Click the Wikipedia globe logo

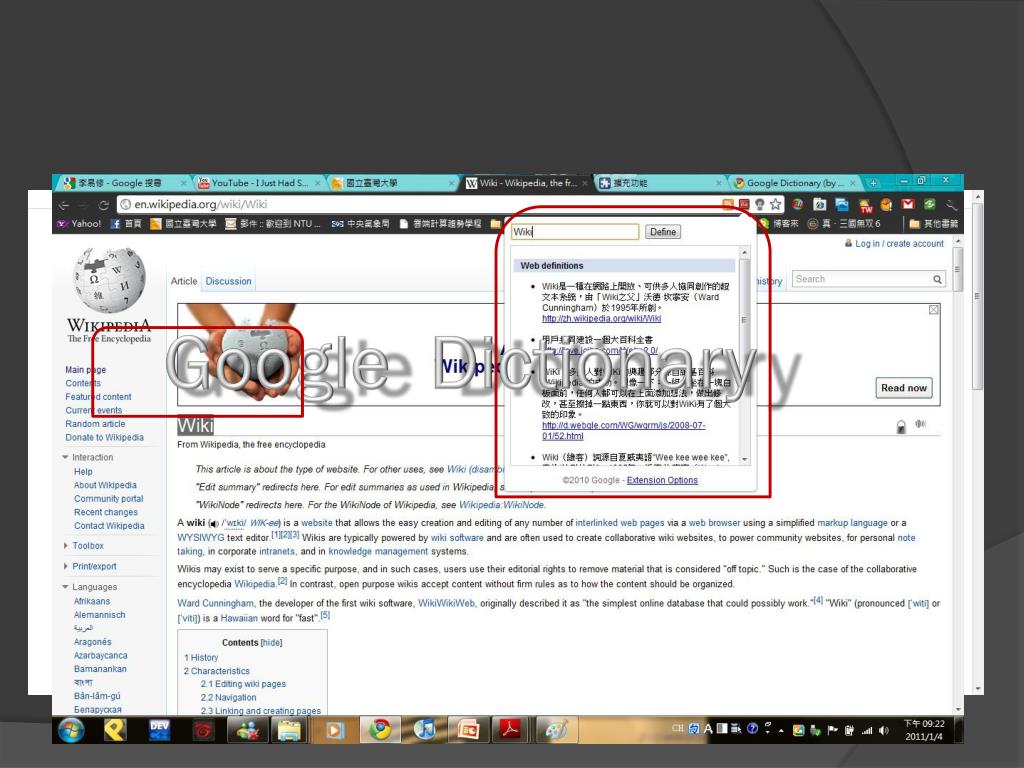[108, 280]
